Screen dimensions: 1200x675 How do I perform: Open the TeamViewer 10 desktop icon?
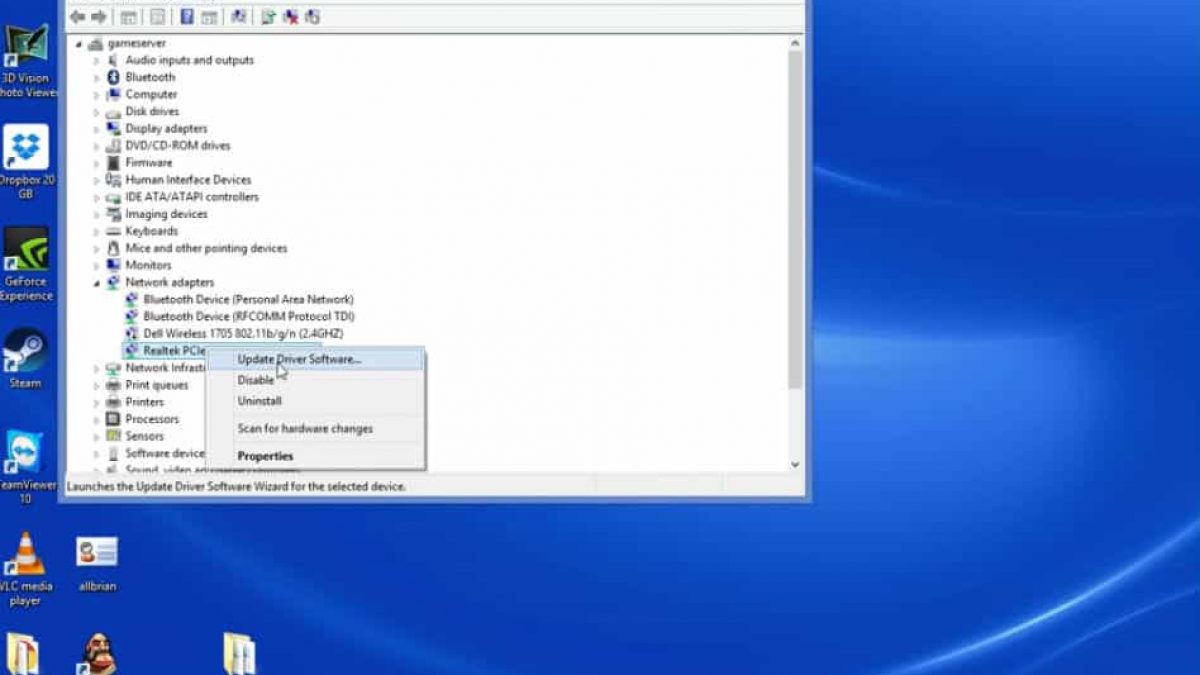click(x=27, y=467)
